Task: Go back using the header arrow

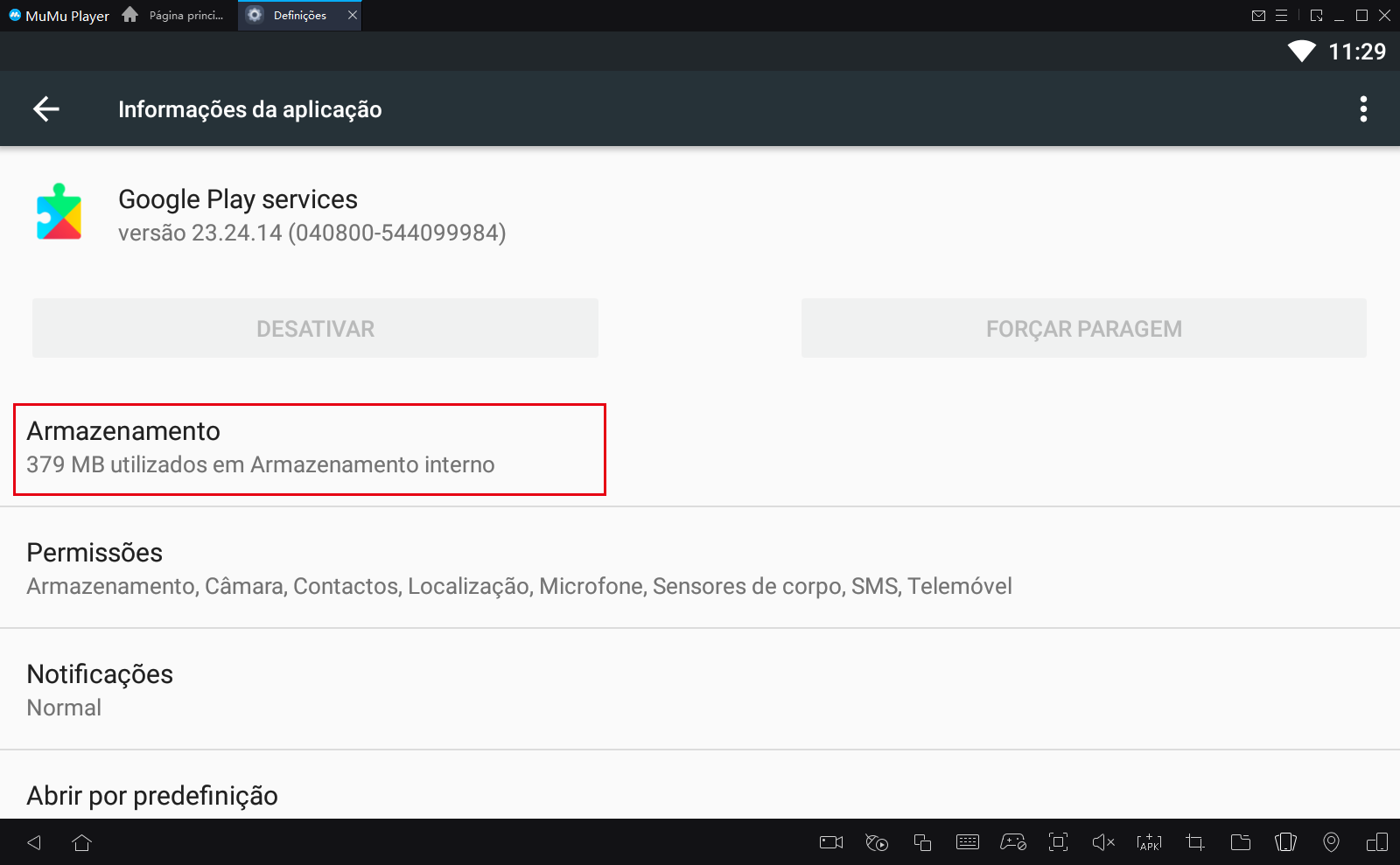Action: tap(46, 109)
